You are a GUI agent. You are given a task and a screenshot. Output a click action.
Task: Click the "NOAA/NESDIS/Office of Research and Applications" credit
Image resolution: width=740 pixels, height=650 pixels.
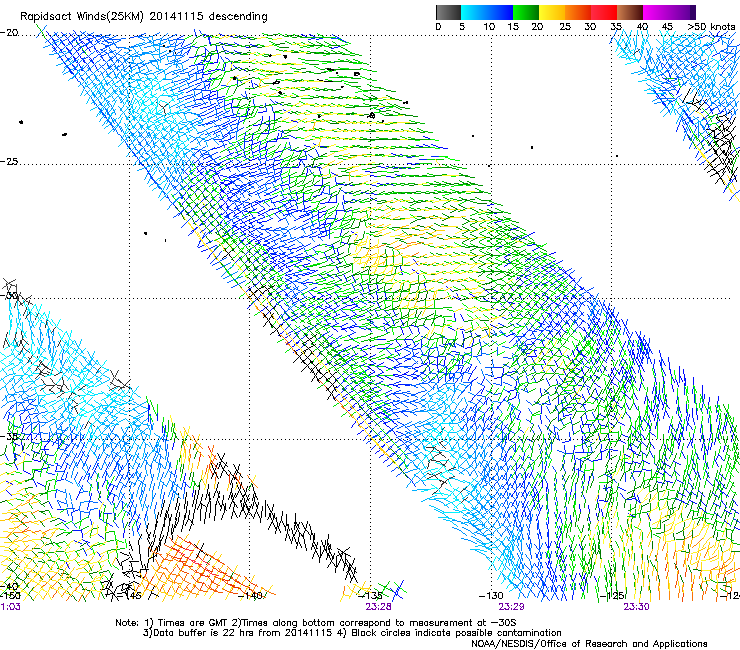[589, 644]
